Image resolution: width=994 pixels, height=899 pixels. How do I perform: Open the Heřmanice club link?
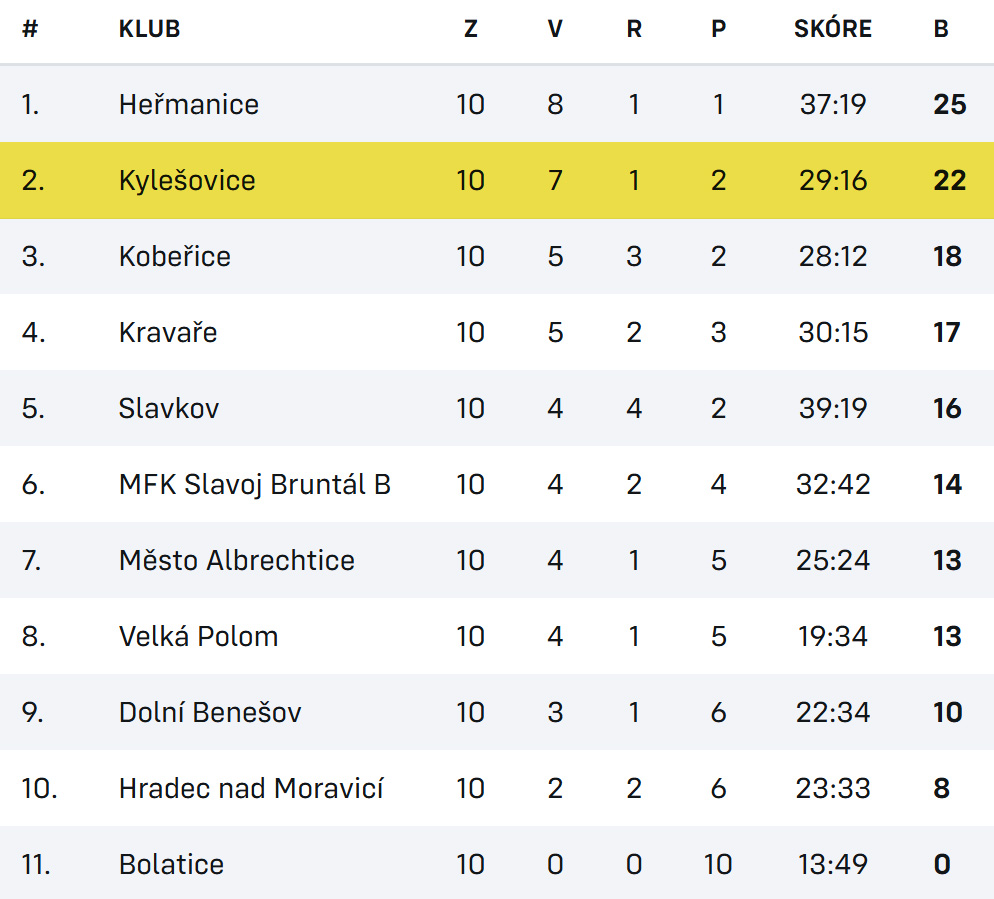188,104
